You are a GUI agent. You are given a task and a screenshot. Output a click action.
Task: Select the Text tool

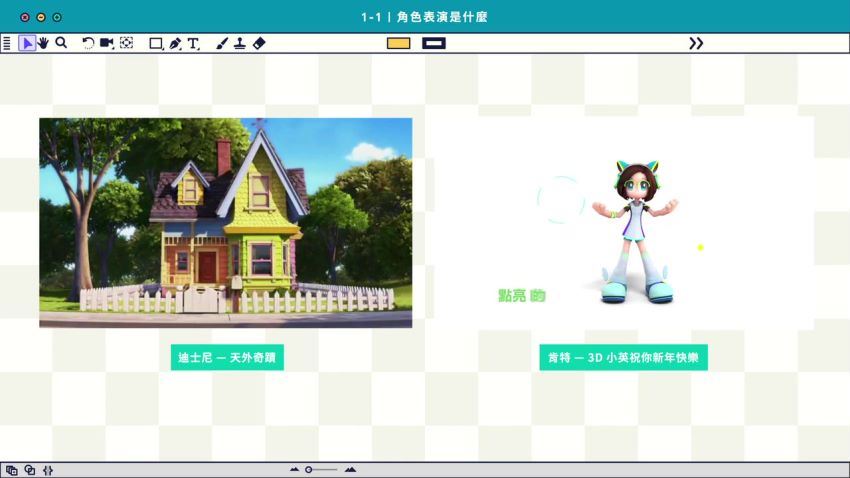point(194,44)
